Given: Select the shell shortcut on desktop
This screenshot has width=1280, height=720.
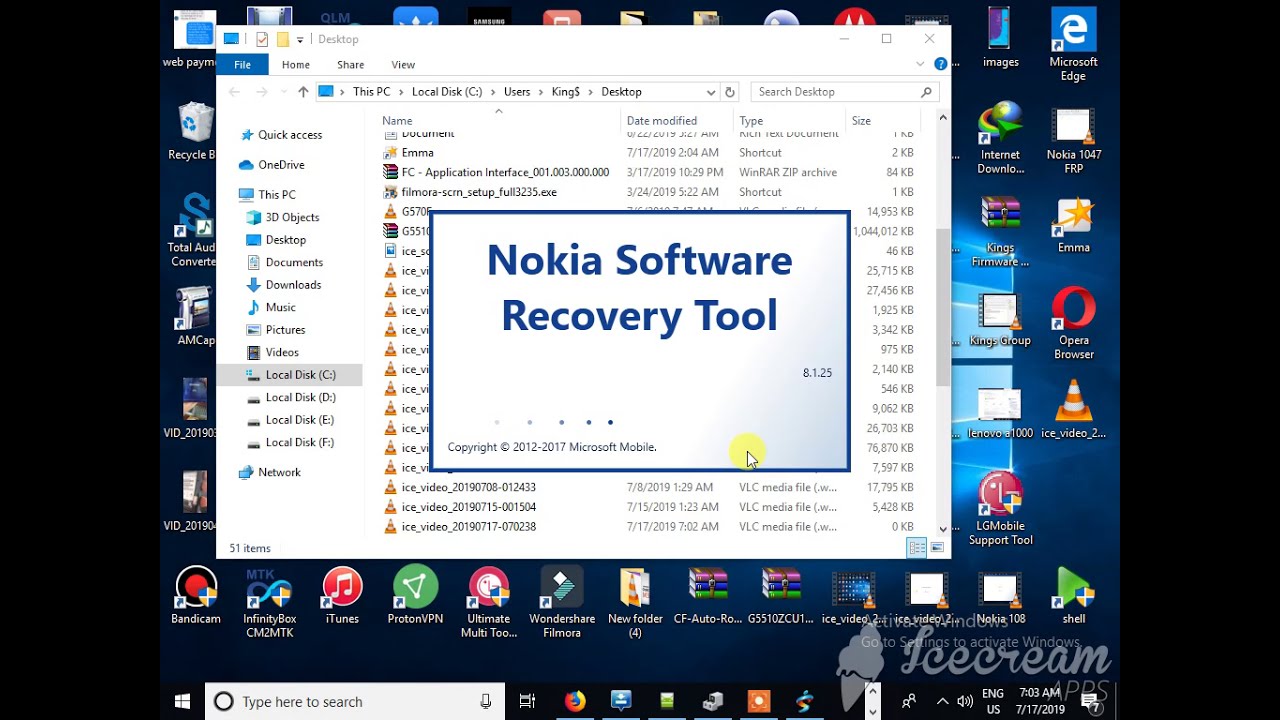Looking at the screenshot, I should pos(1074,596).
